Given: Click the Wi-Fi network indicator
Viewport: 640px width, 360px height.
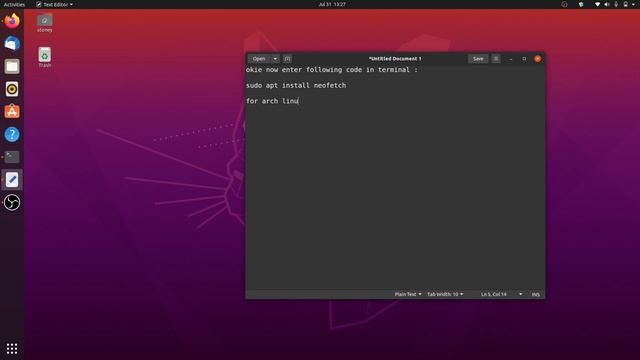Looking at the screenshot, I should click(598, 4).
